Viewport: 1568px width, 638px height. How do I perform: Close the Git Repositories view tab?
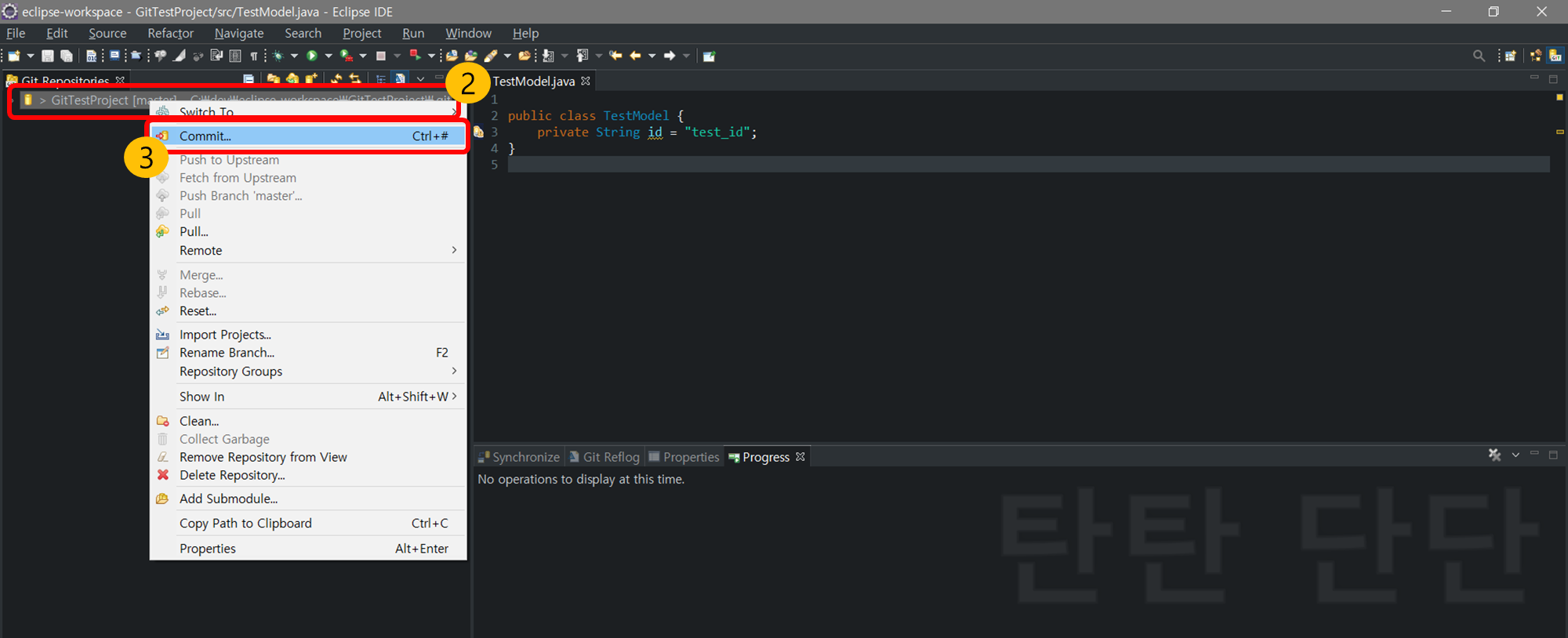click(x=120, y=80)
